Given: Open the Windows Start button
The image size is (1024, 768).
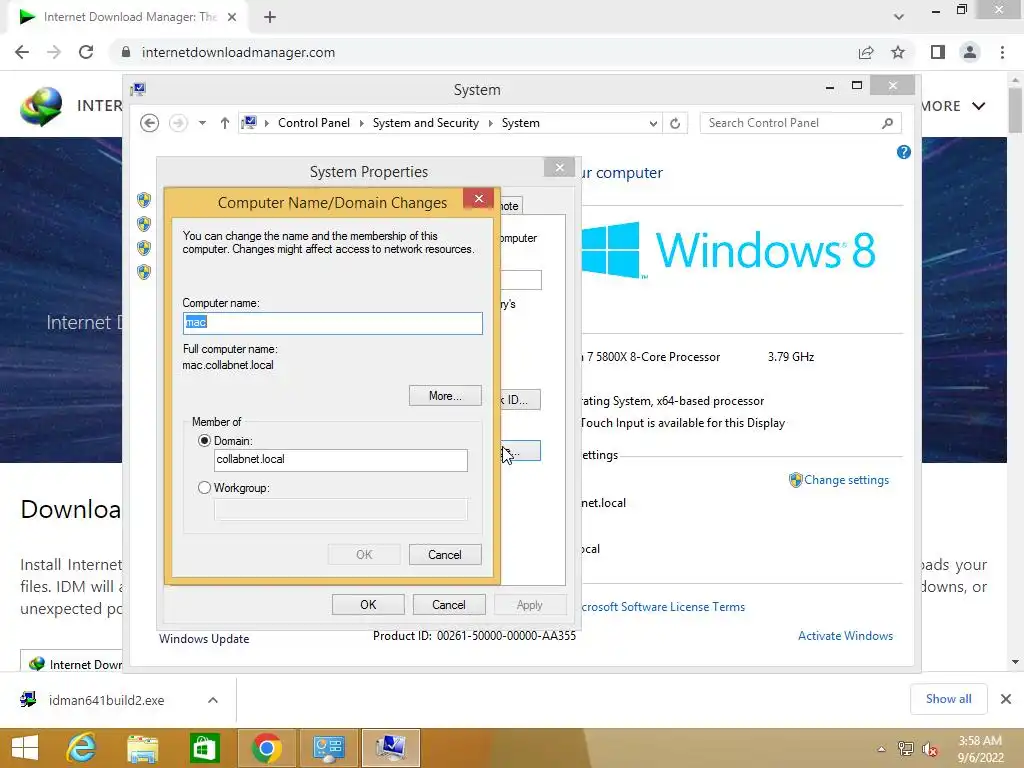Looking at the screenshot, I should tap(25, 748).
